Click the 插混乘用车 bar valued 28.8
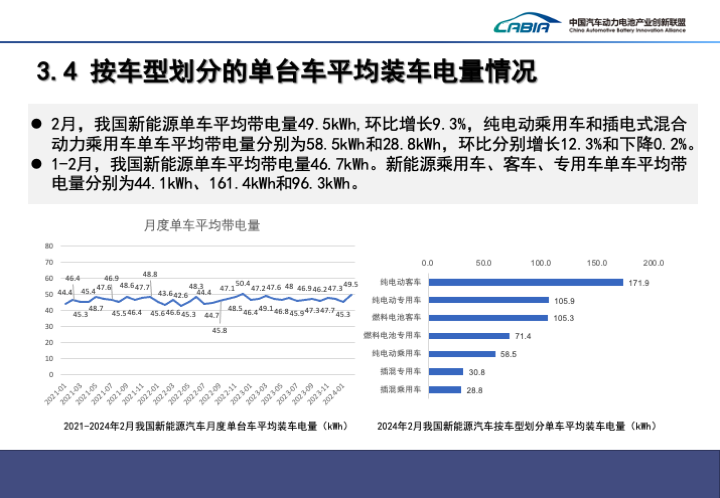Viewport: 720px width, 498px height. (x=444, y=389)
